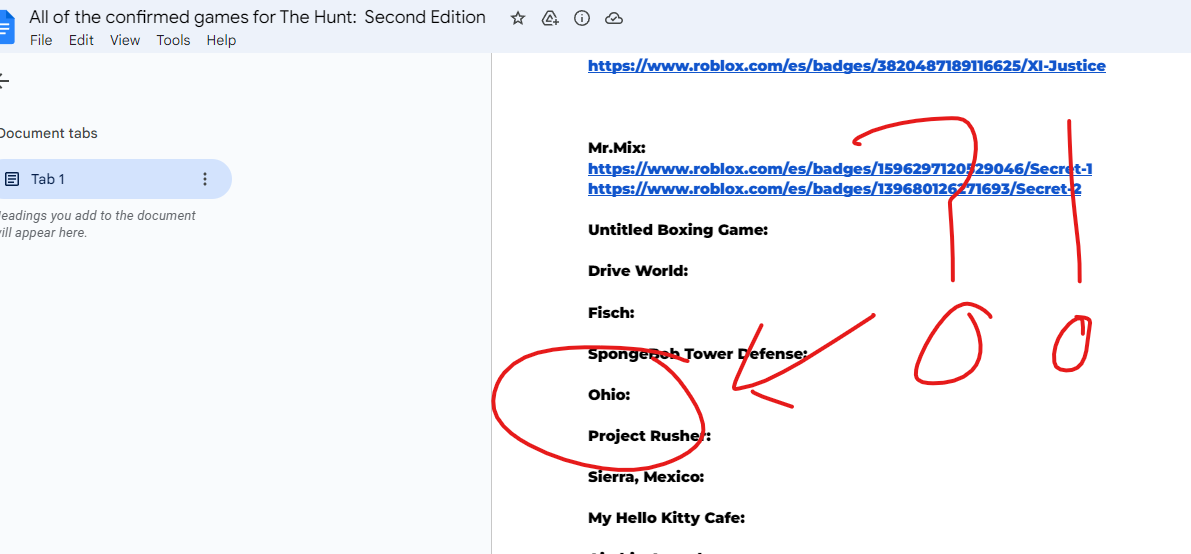Open Google Docs home logo
The image size is (1191, 554).
click(x=7, y=28)
